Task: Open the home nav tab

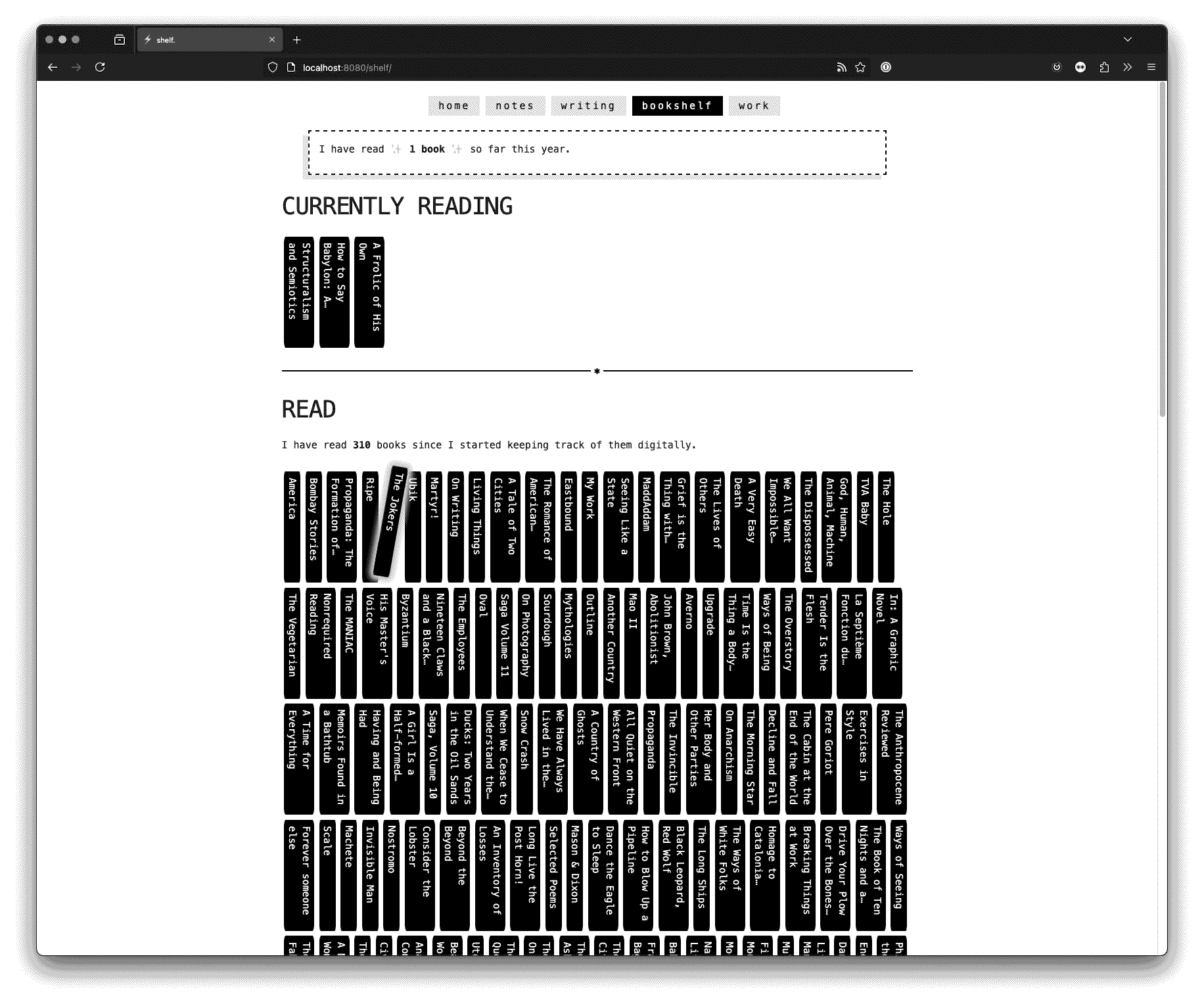Action: click(x=454, y=106)
